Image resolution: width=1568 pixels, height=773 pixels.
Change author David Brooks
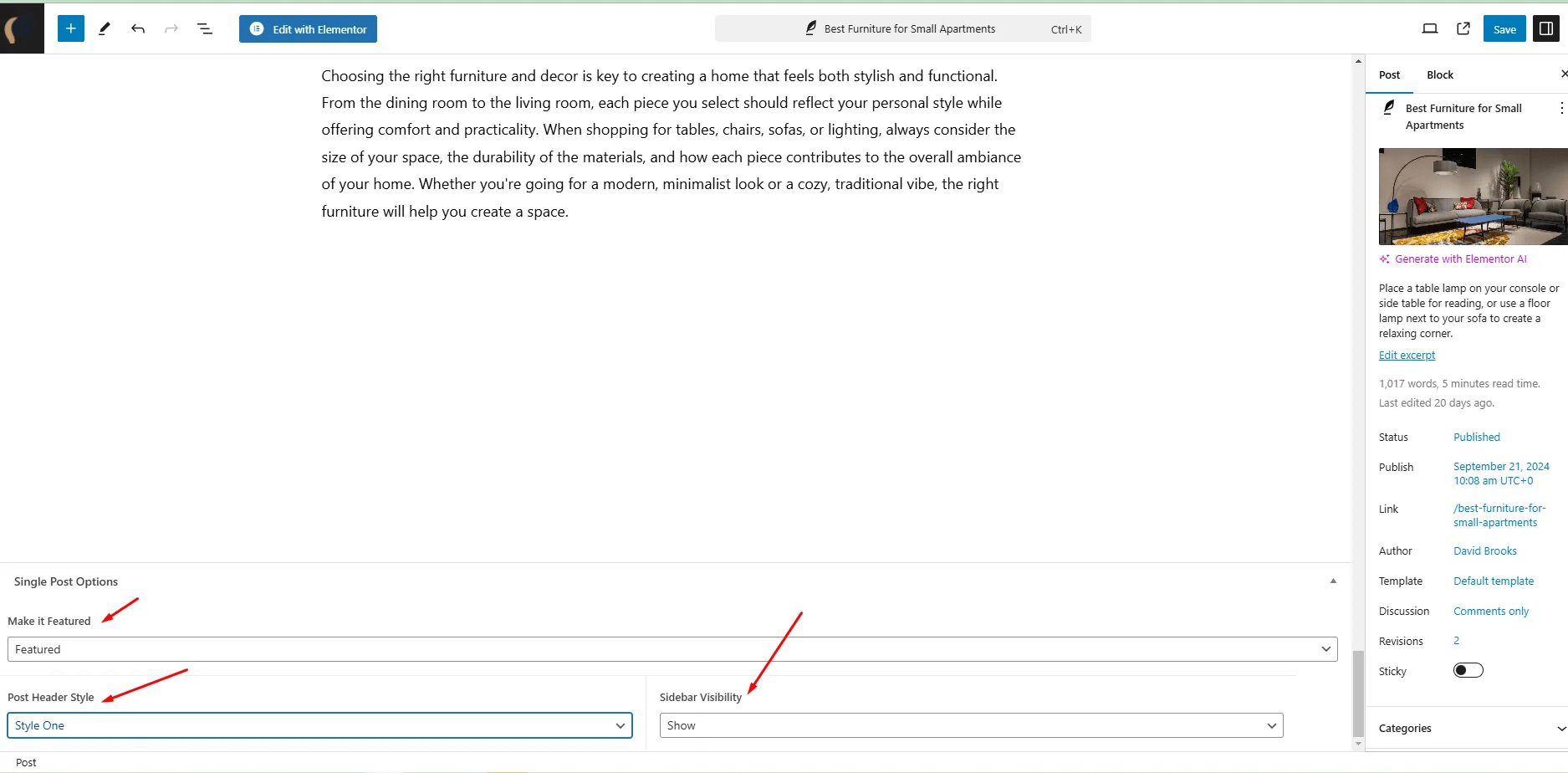point(1484,551)
